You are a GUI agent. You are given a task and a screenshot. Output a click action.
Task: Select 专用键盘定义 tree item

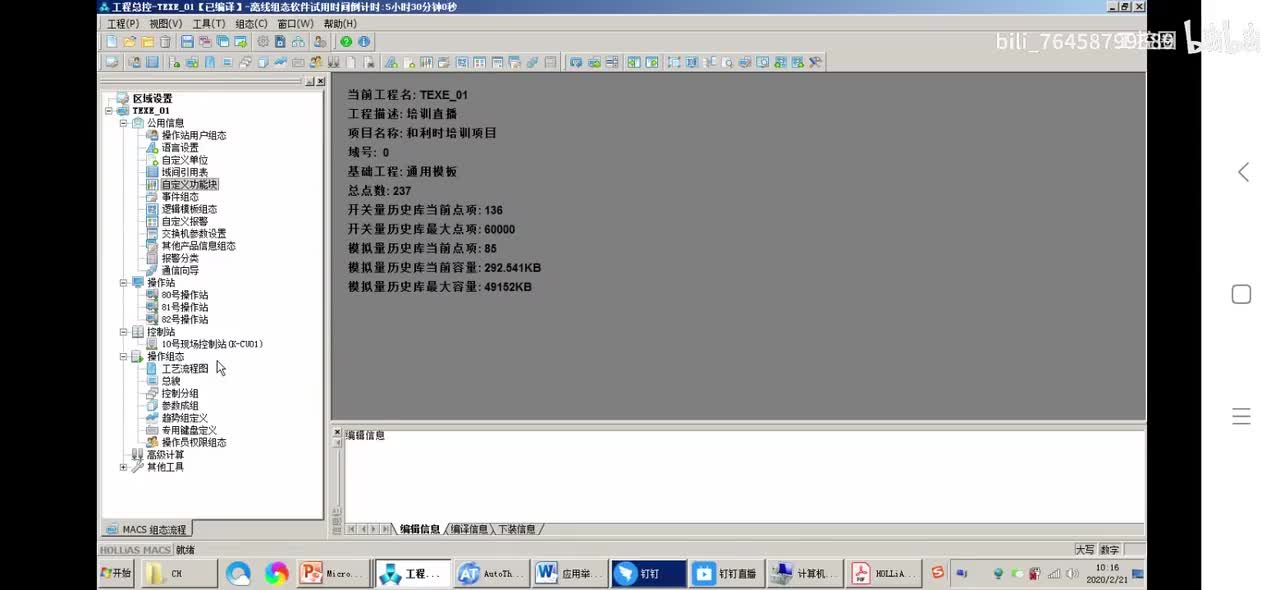[189, 430]
